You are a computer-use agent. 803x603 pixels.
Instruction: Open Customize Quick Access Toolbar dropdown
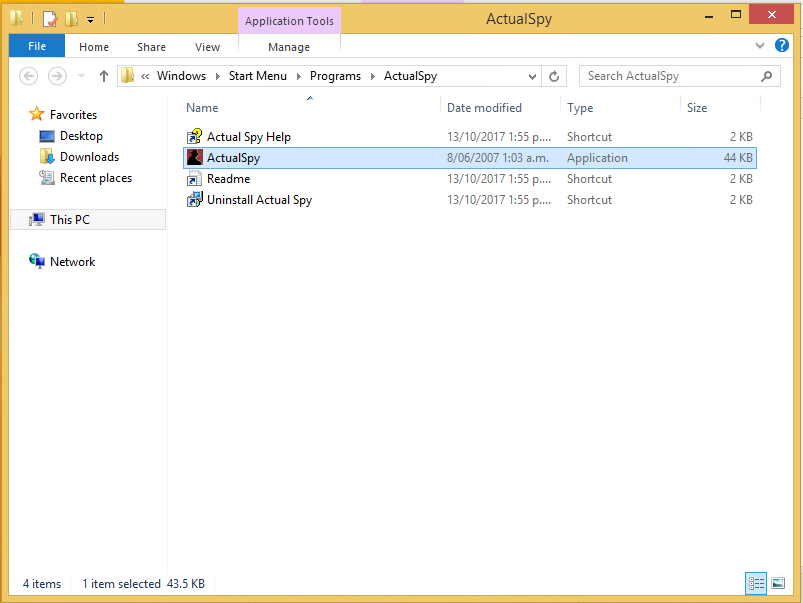click(x=90, y=20)
